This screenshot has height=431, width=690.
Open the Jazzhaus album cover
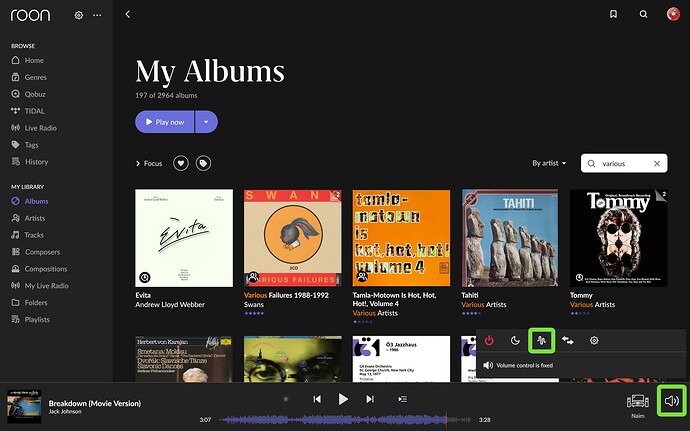(x=401, y=359)
